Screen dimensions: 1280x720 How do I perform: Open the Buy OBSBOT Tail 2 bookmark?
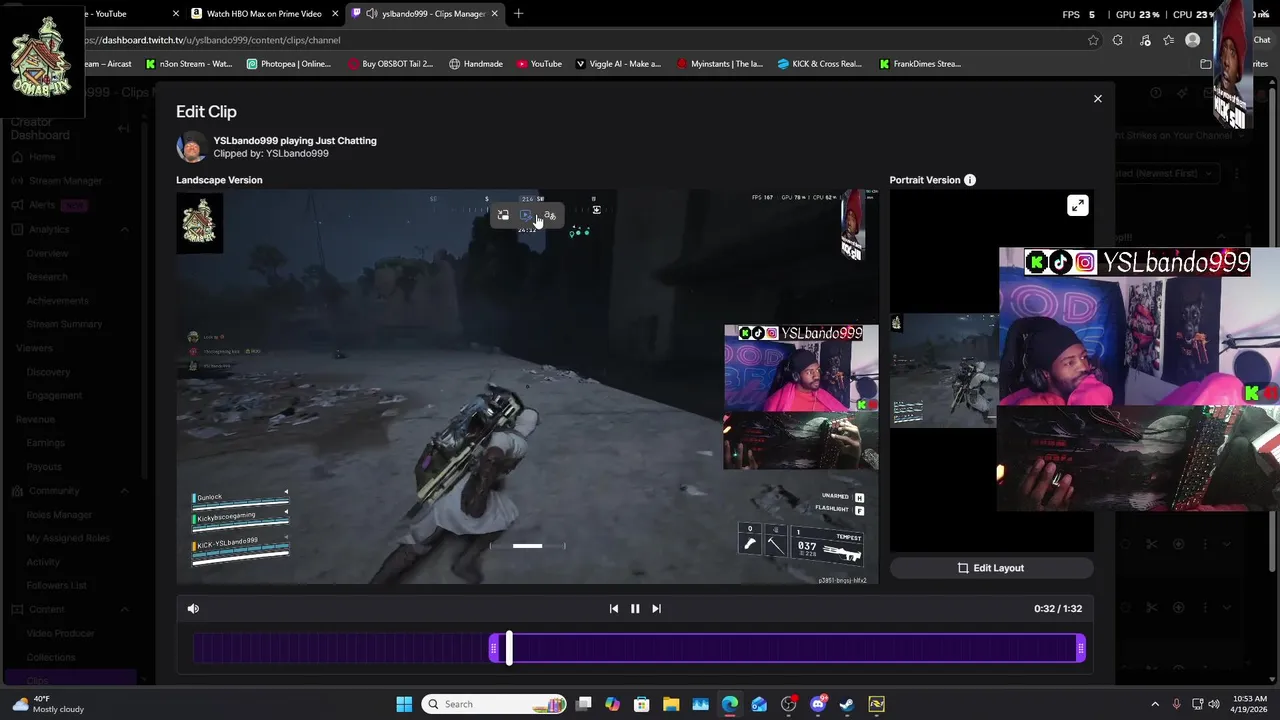coord(390,64)
